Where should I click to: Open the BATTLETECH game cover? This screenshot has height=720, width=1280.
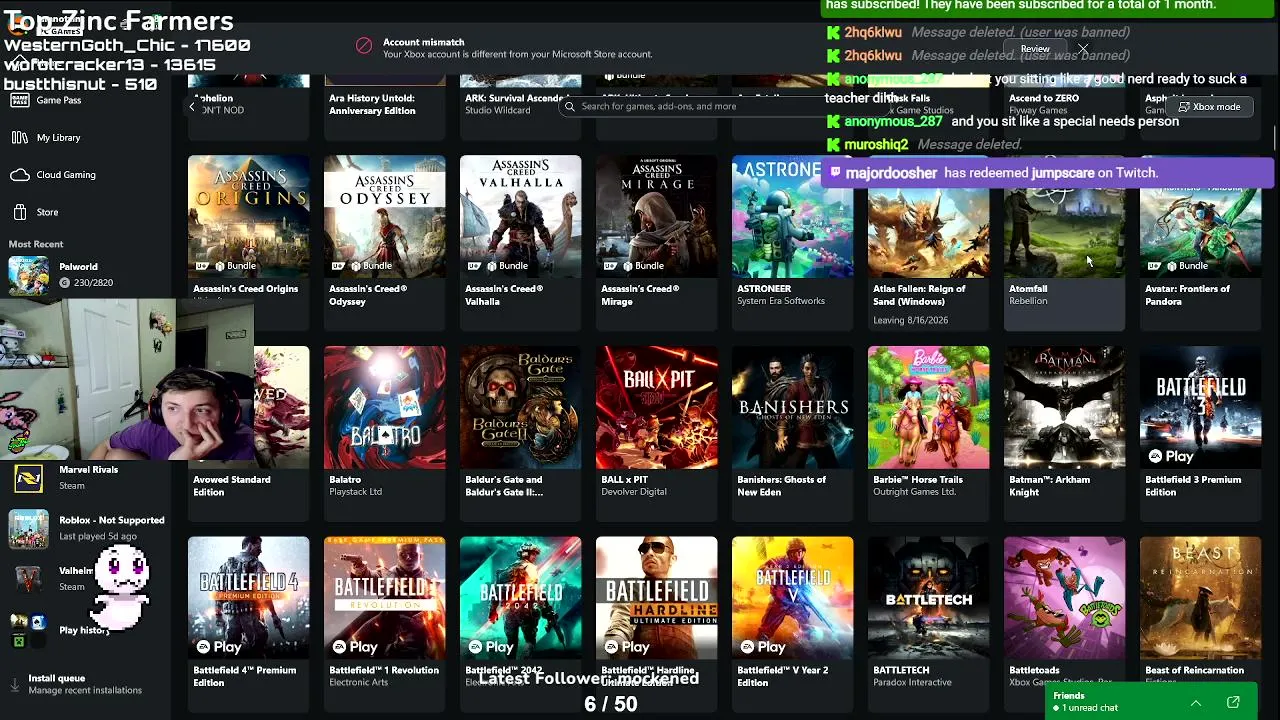(928, 598)
